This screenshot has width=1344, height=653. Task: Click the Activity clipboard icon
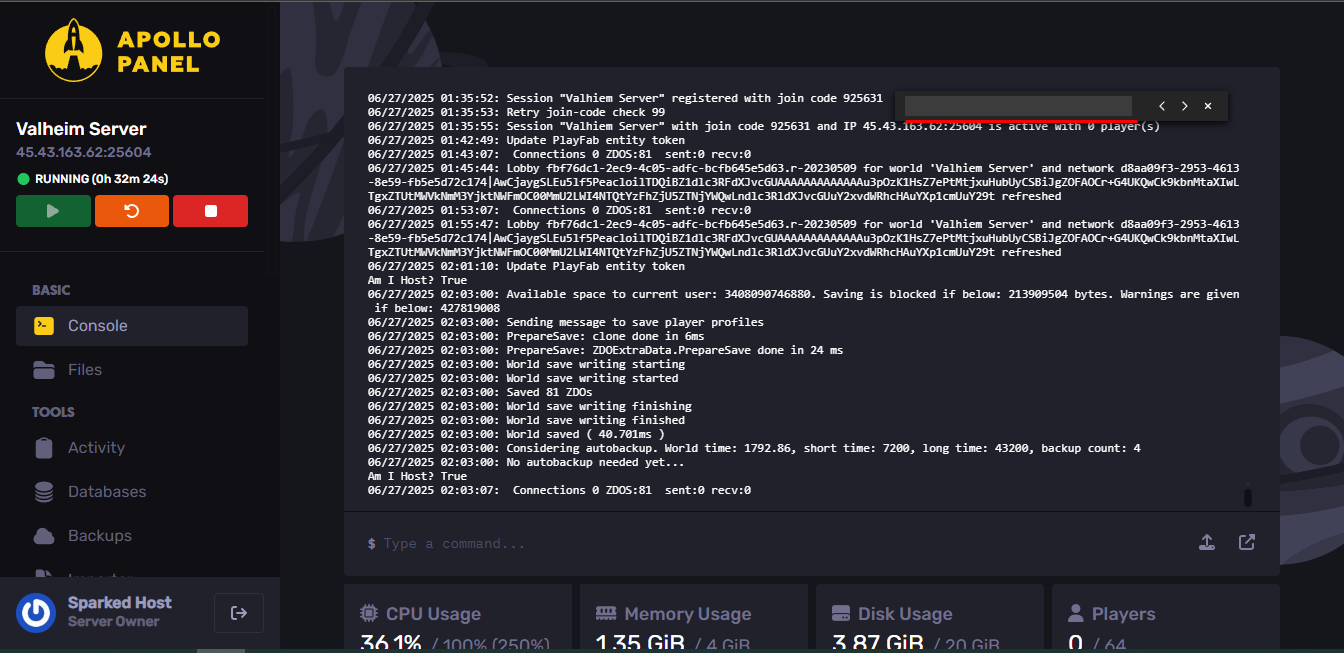click(x=44, y=448)
